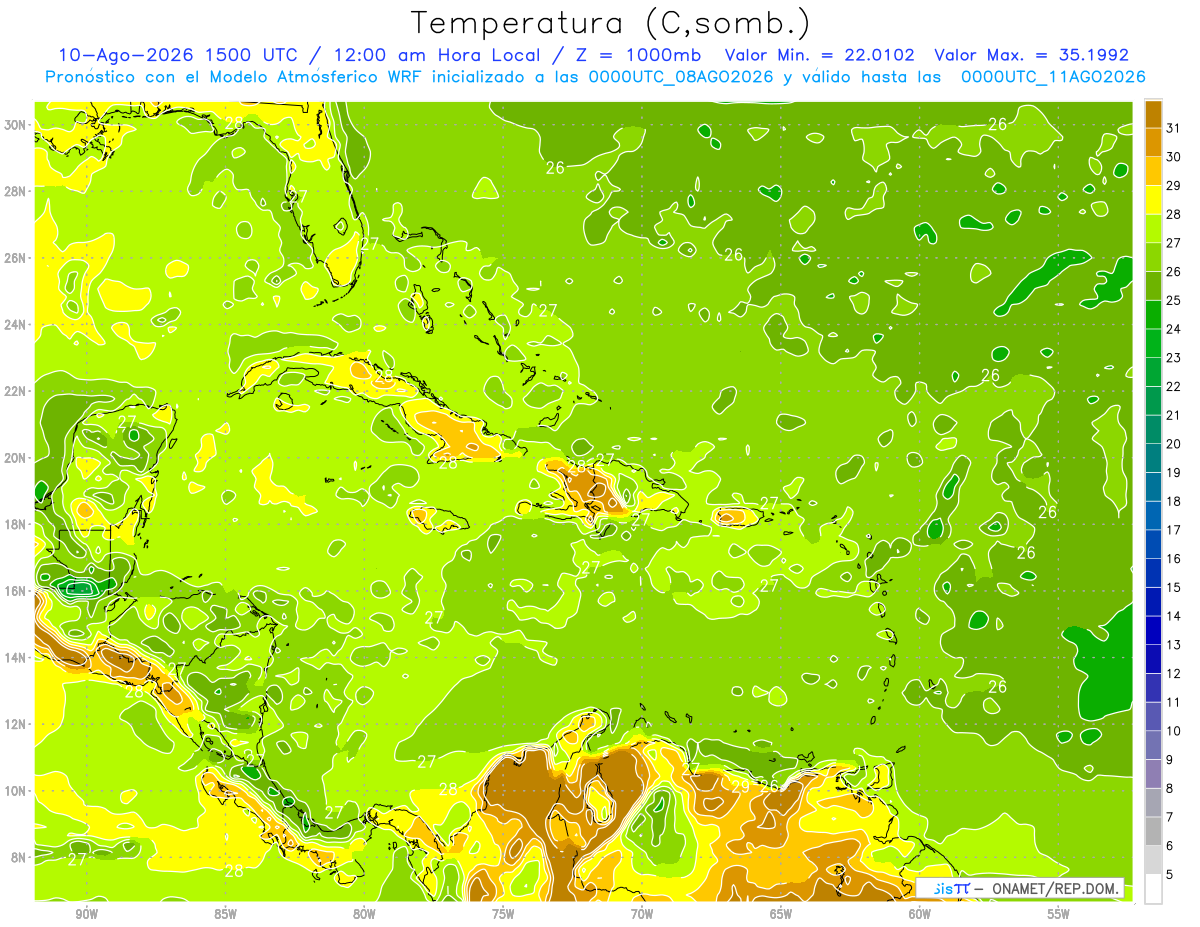Click the "90W" longitude axis label
The image size is (1200, 927).
[87, 914]
